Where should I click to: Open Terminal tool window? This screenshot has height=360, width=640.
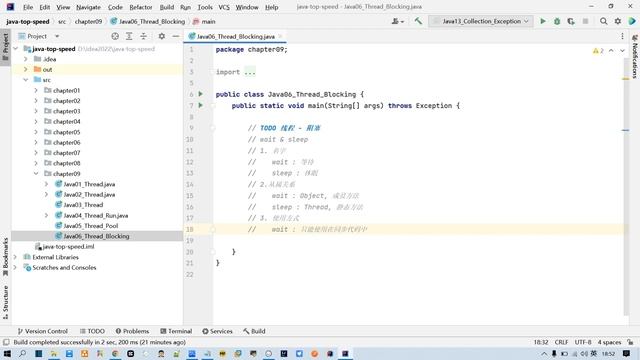point(176,331)
